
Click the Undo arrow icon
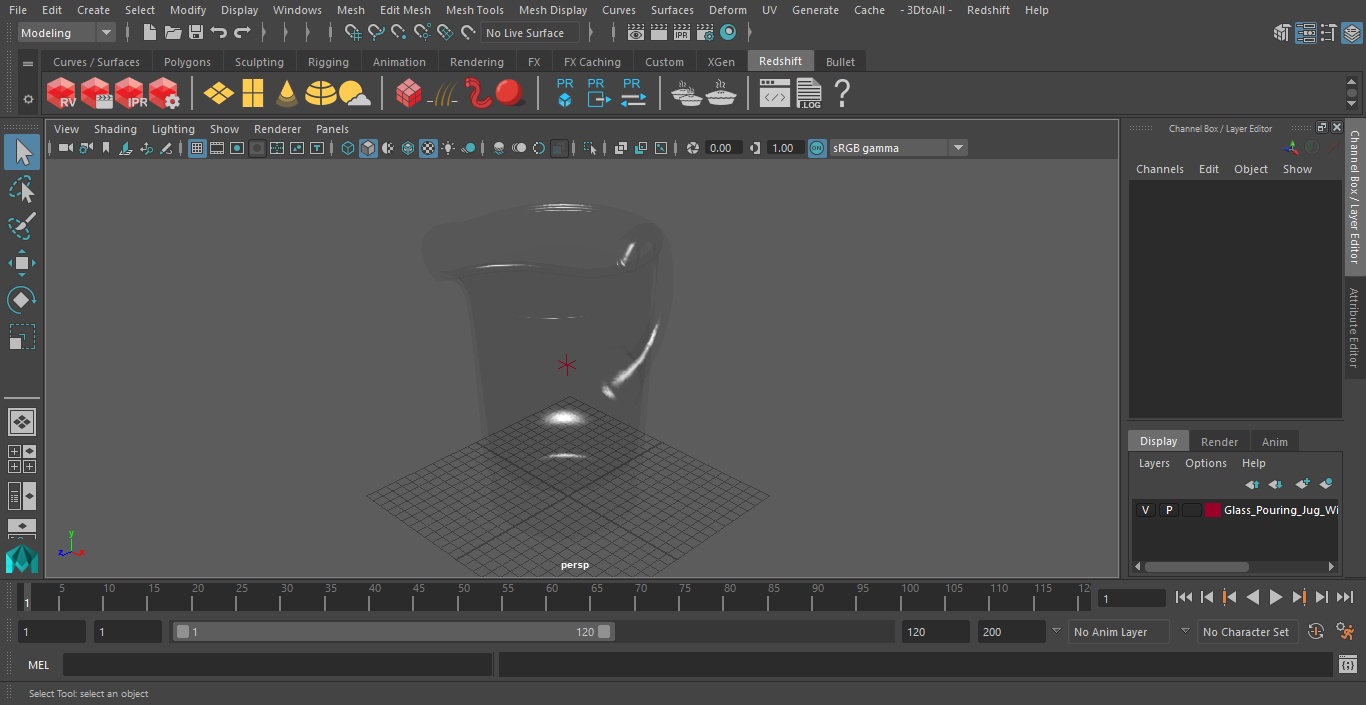click(219, 33)
